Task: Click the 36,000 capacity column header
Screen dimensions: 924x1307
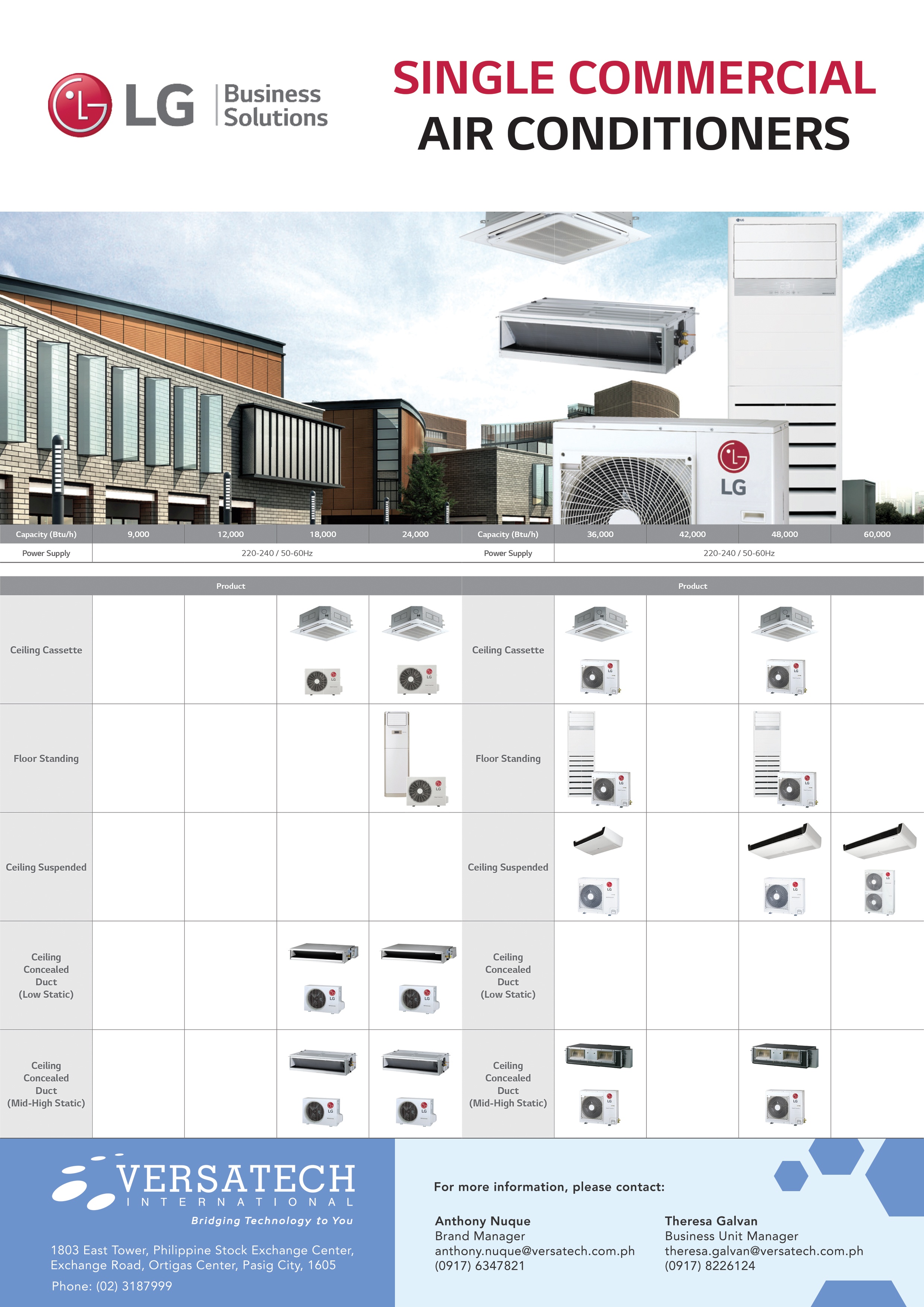Action: point(600,534)
